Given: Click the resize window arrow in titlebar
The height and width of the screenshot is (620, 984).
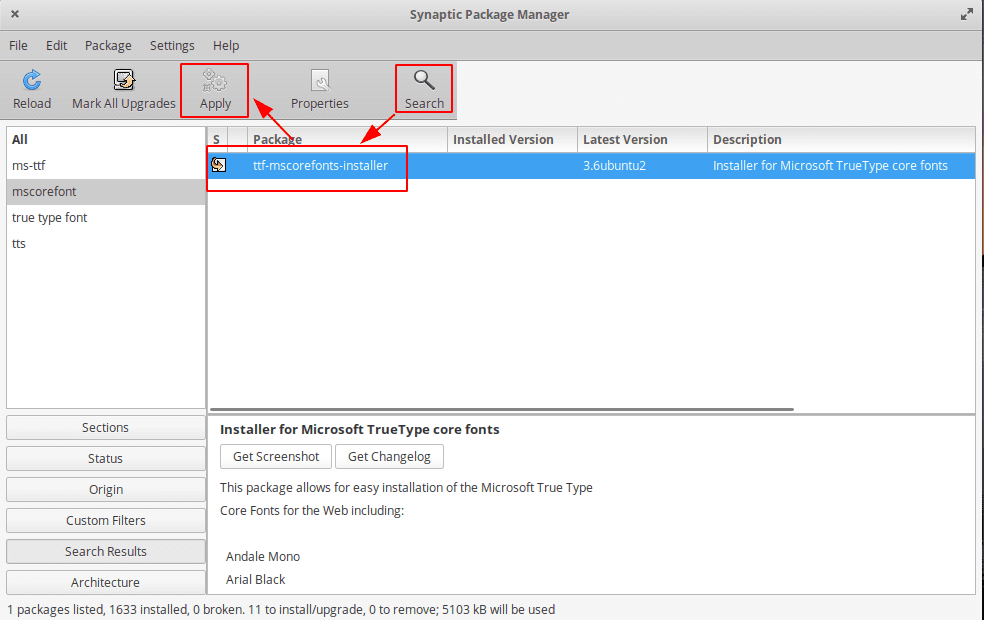Looking at the screenshot, I should pyautogui.click(x=965, y=14).
